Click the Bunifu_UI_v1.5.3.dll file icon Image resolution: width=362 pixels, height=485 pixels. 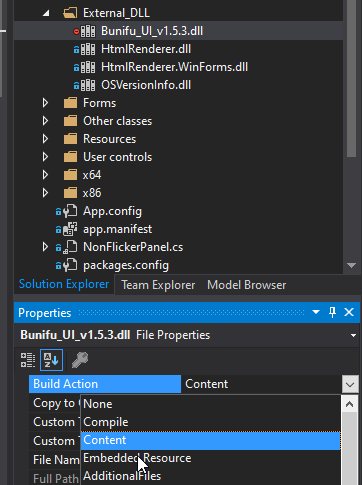click(x=88, y=31)
